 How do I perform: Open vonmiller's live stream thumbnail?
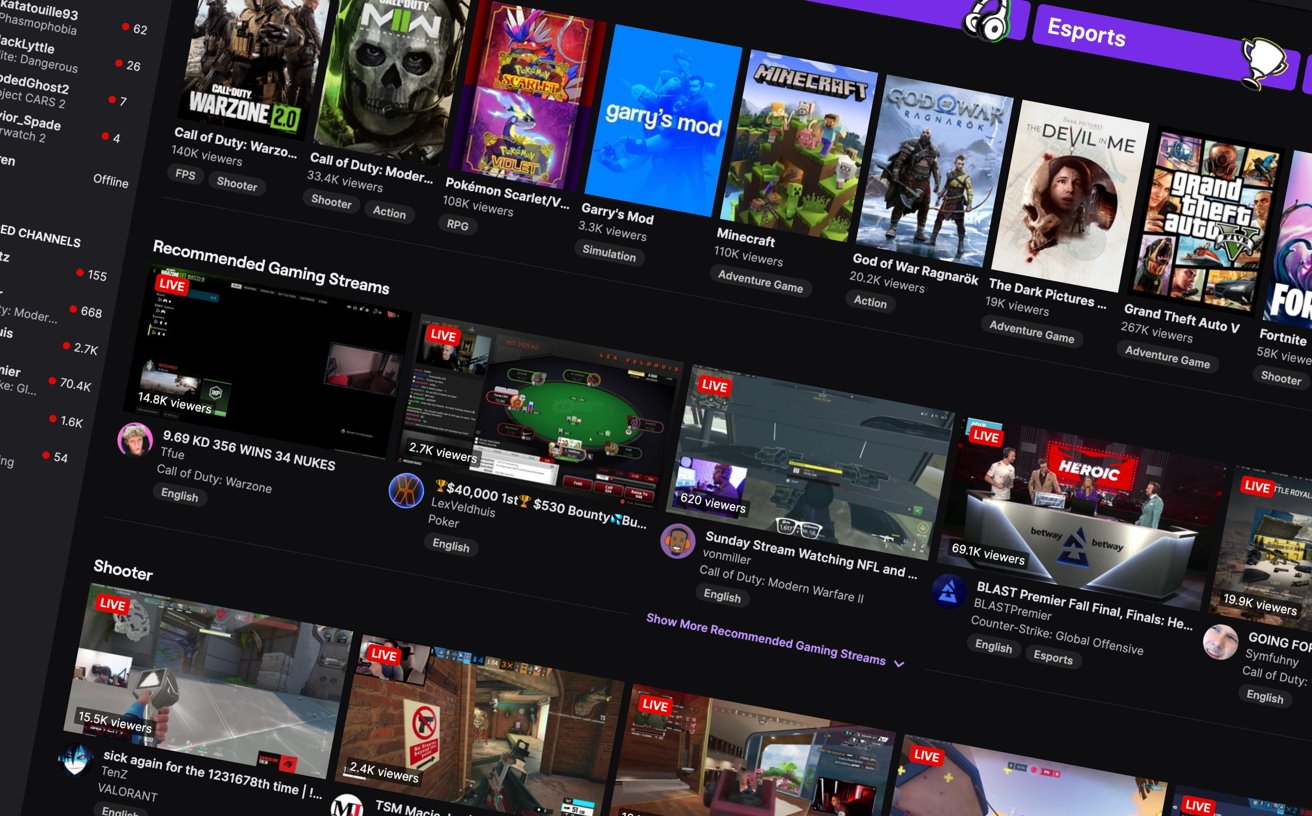tap(810, 462)
